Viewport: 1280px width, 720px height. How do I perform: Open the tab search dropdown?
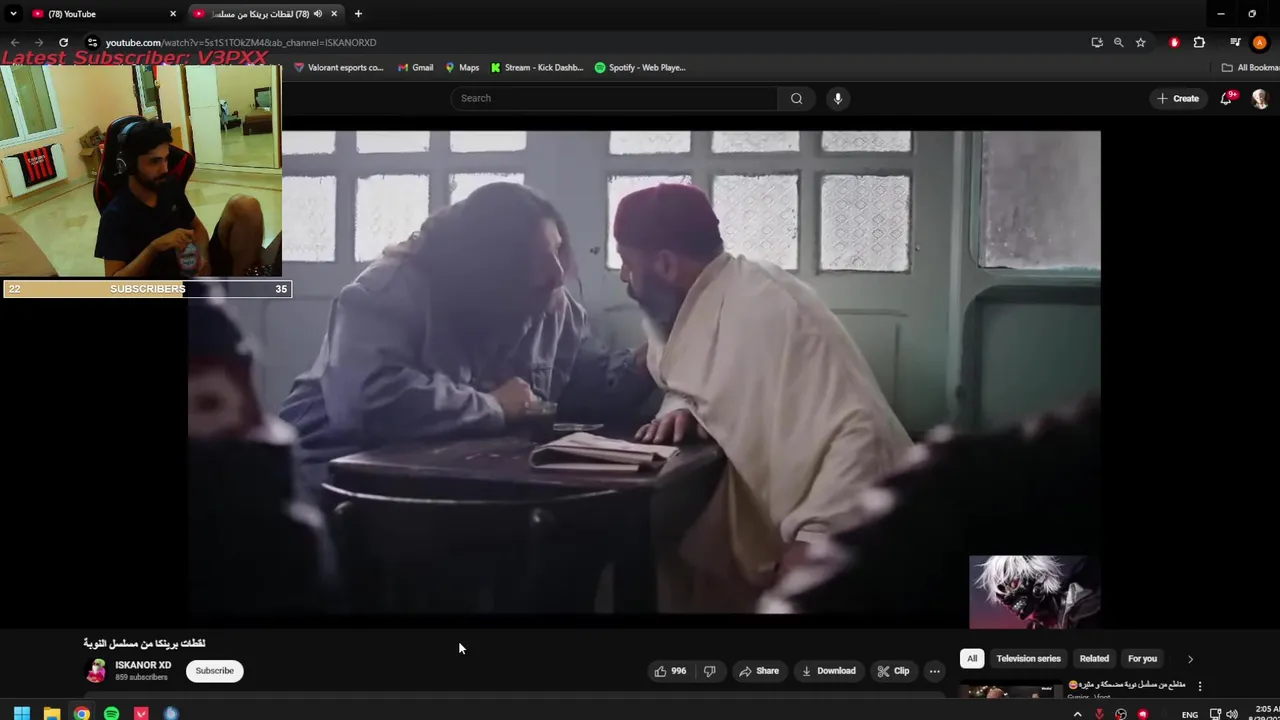tap(13, 14)
